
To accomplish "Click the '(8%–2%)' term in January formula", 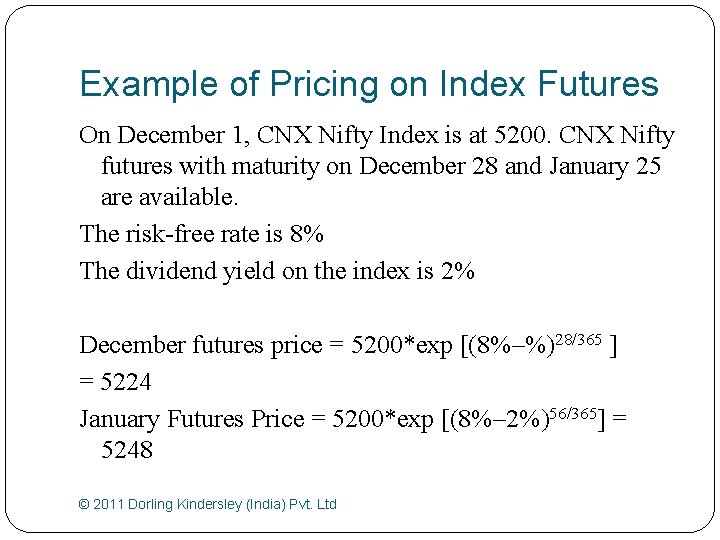I will (500, 420).
